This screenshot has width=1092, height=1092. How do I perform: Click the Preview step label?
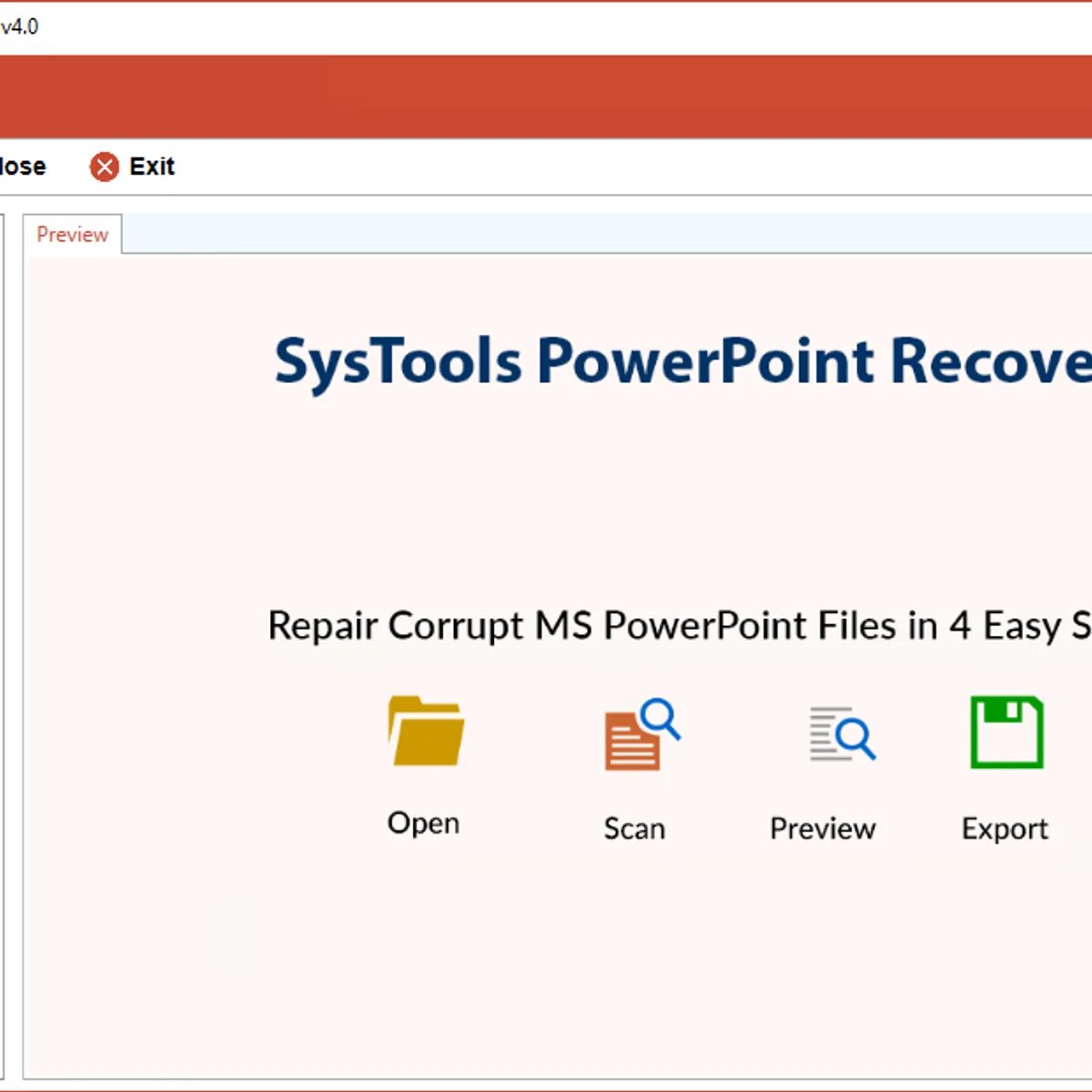point(823,829)
